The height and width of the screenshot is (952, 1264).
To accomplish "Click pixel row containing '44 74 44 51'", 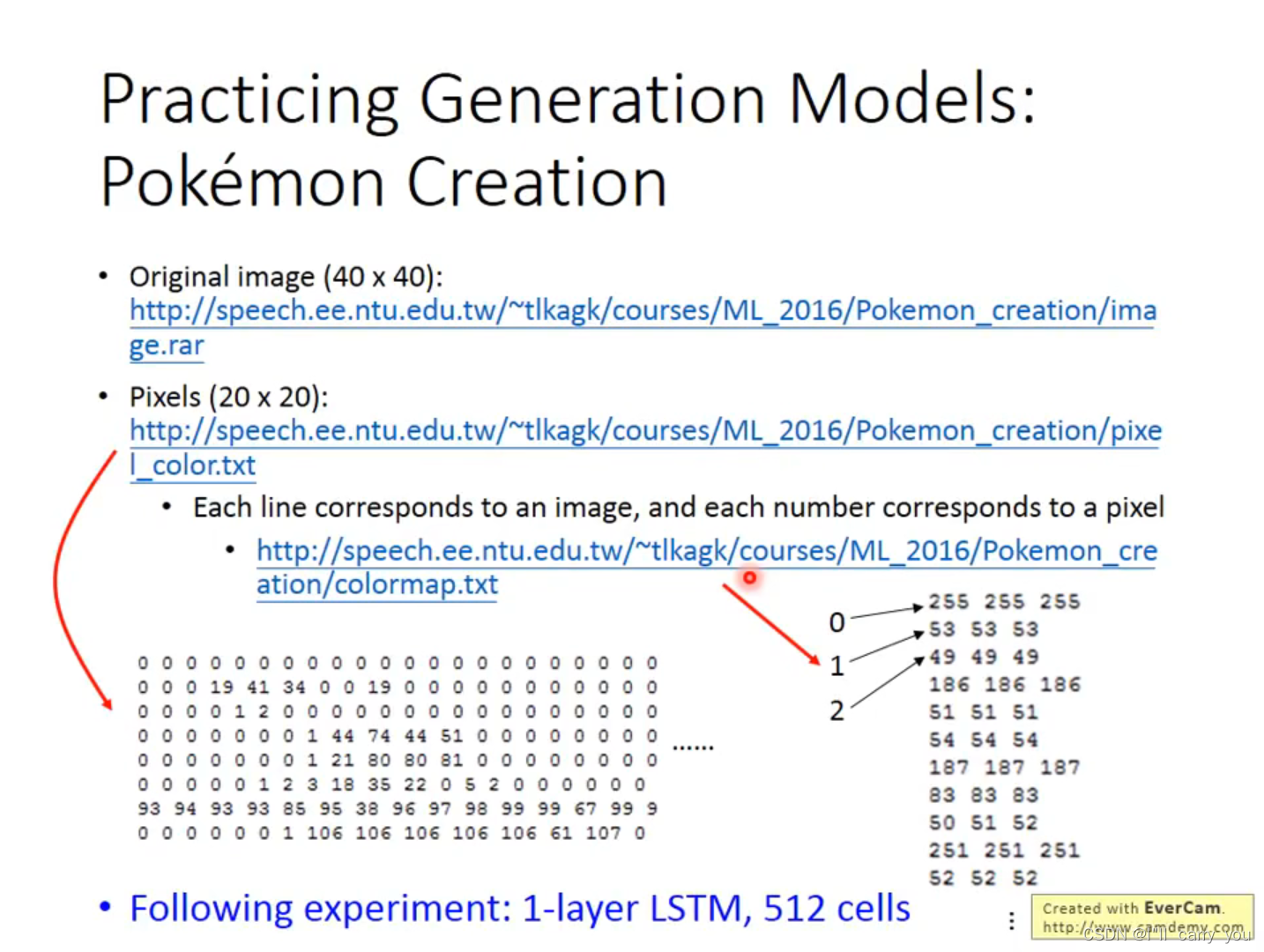I will [x=398, y=736].
